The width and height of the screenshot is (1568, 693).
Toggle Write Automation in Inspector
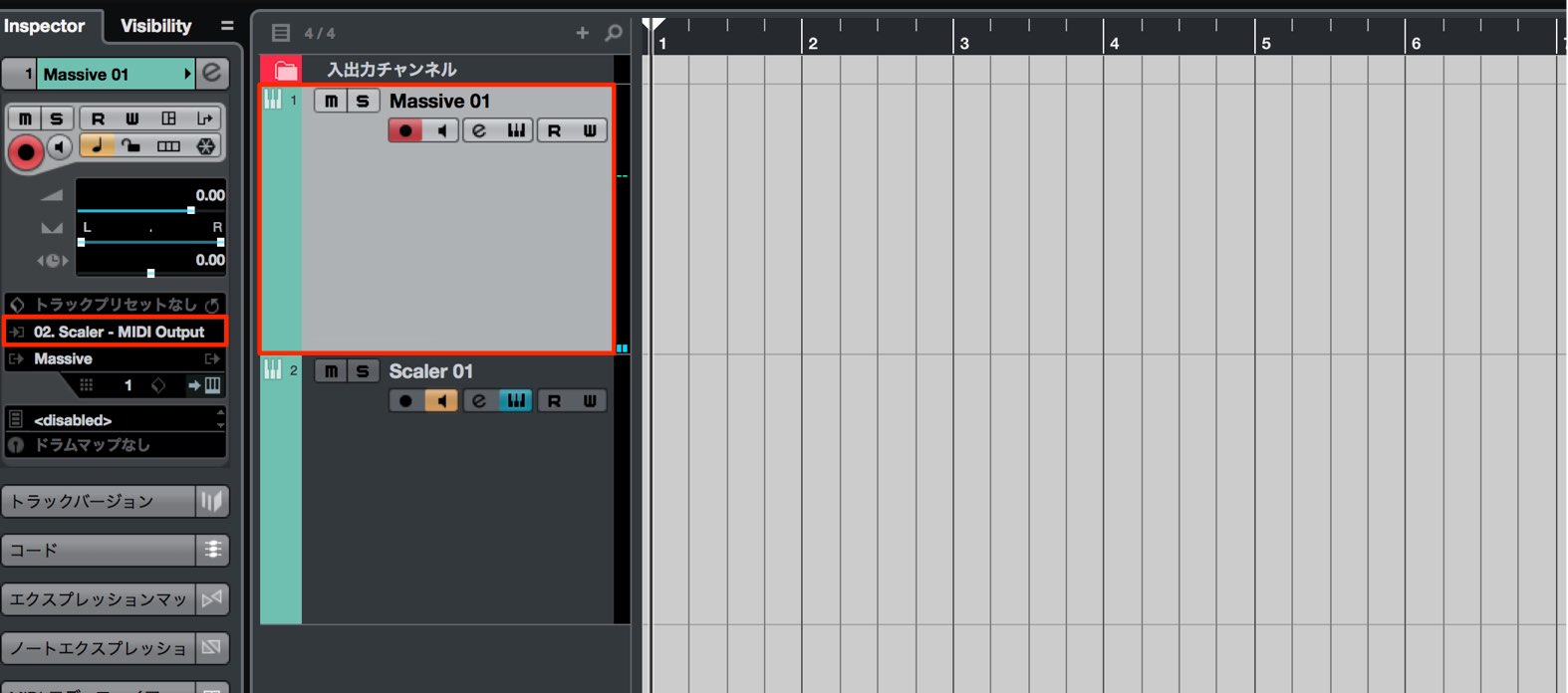pyautogui.click(x=131, y=118)
